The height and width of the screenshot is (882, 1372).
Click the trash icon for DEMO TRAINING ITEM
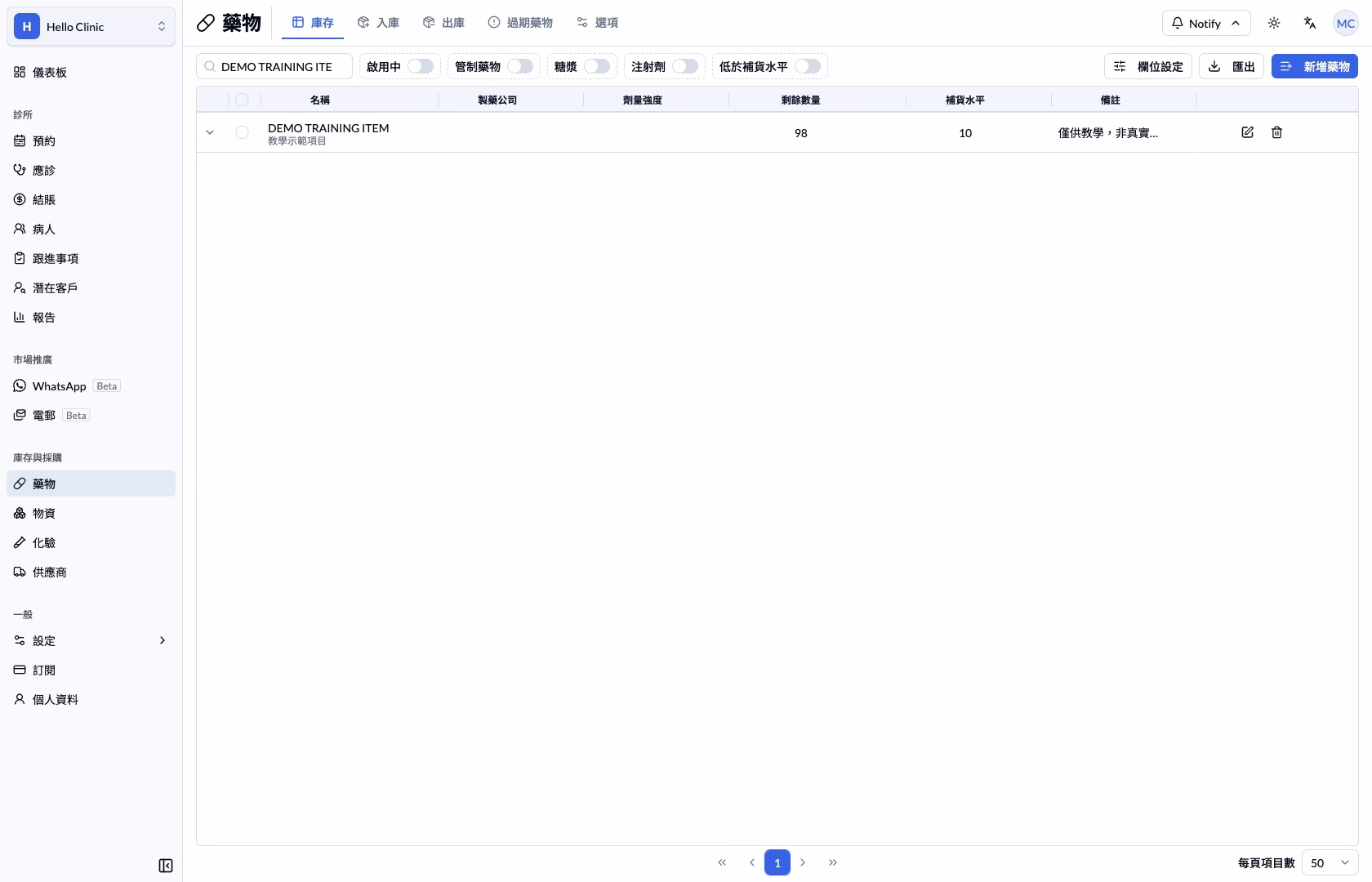pos(1276,132)
